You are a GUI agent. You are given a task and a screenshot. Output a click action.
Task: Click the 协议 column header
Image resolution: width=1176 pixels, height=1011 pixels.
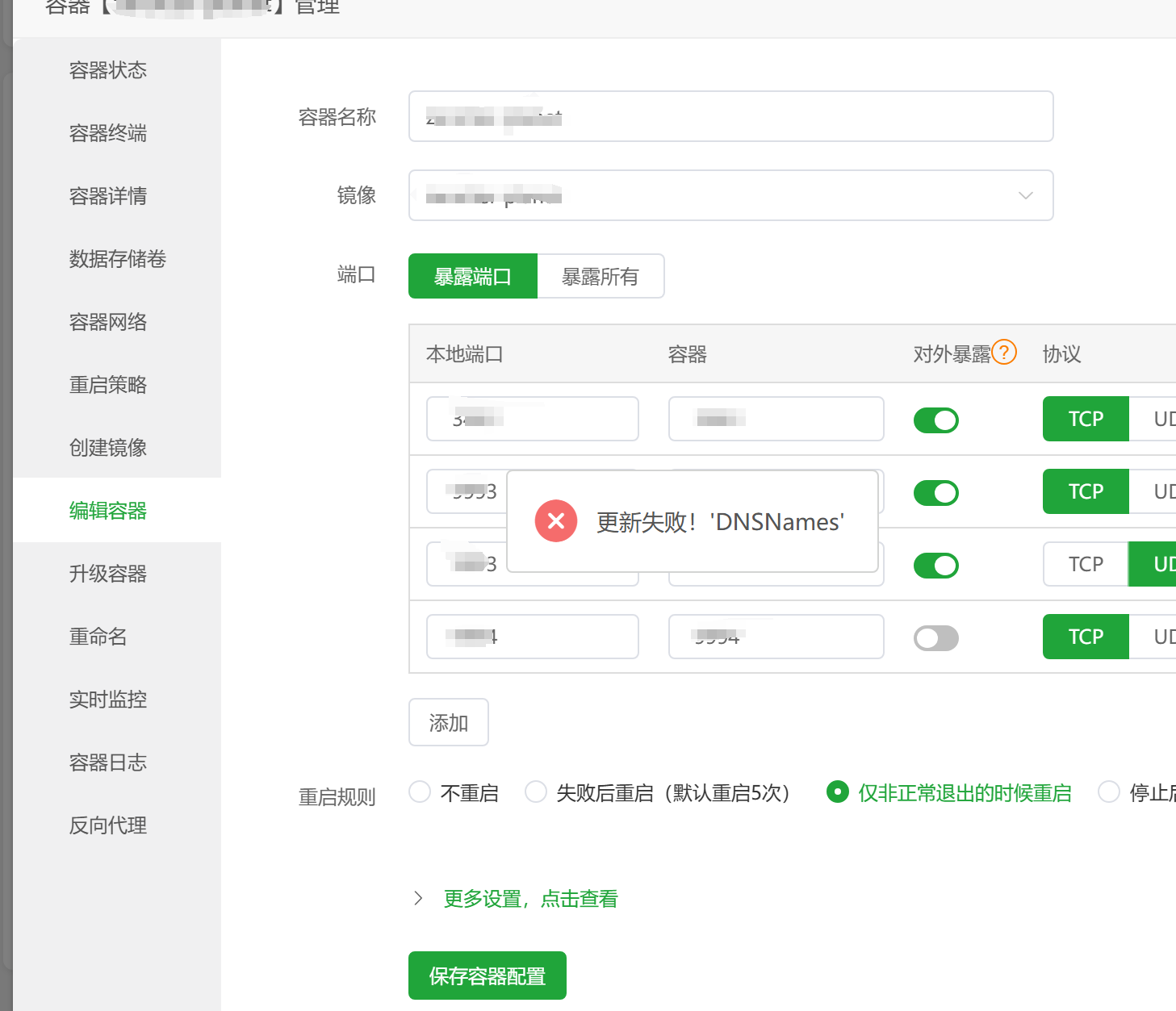coord(1062,354)
